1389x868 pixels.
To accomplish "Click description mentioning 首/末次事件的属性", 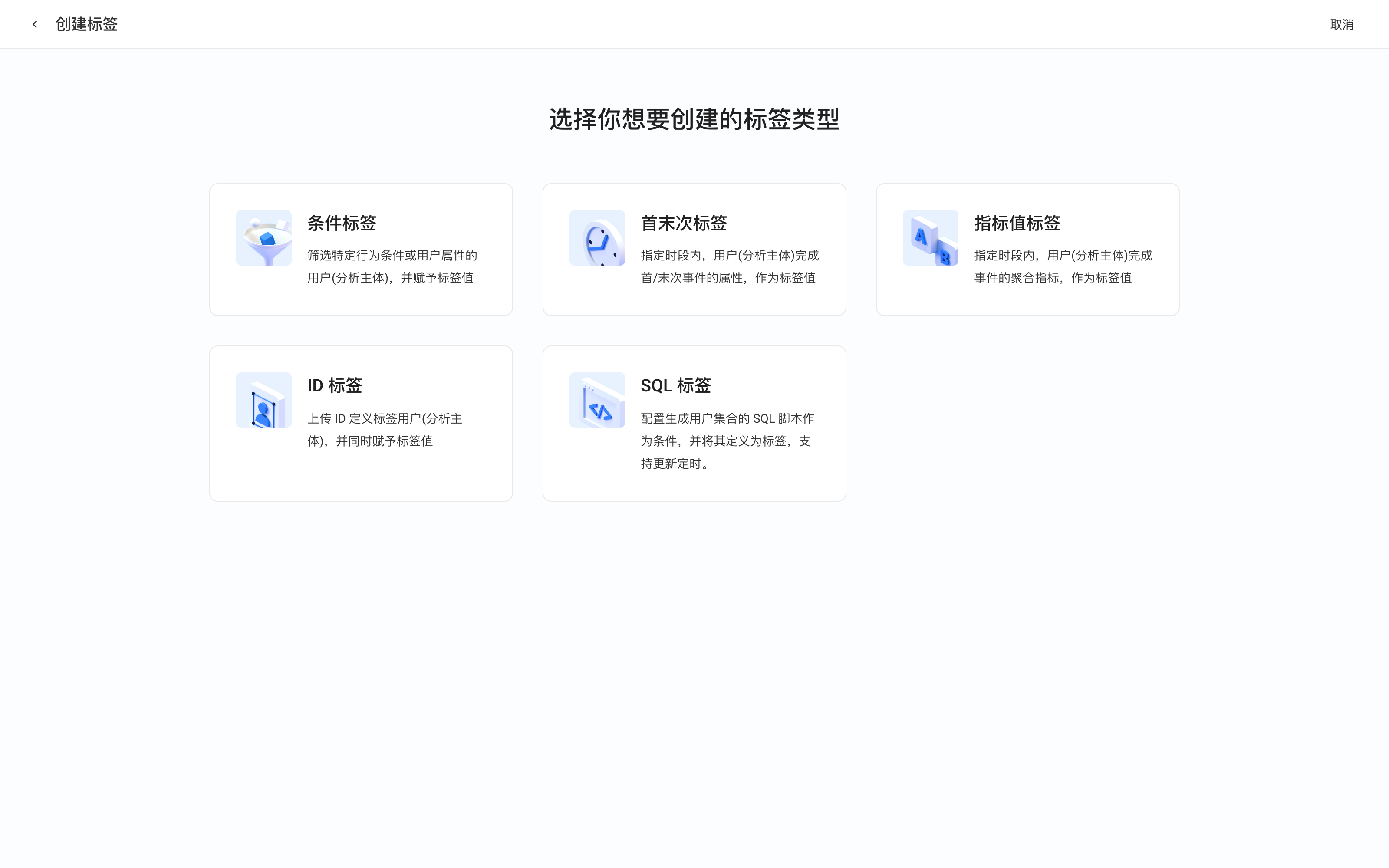I will point(730,266).
